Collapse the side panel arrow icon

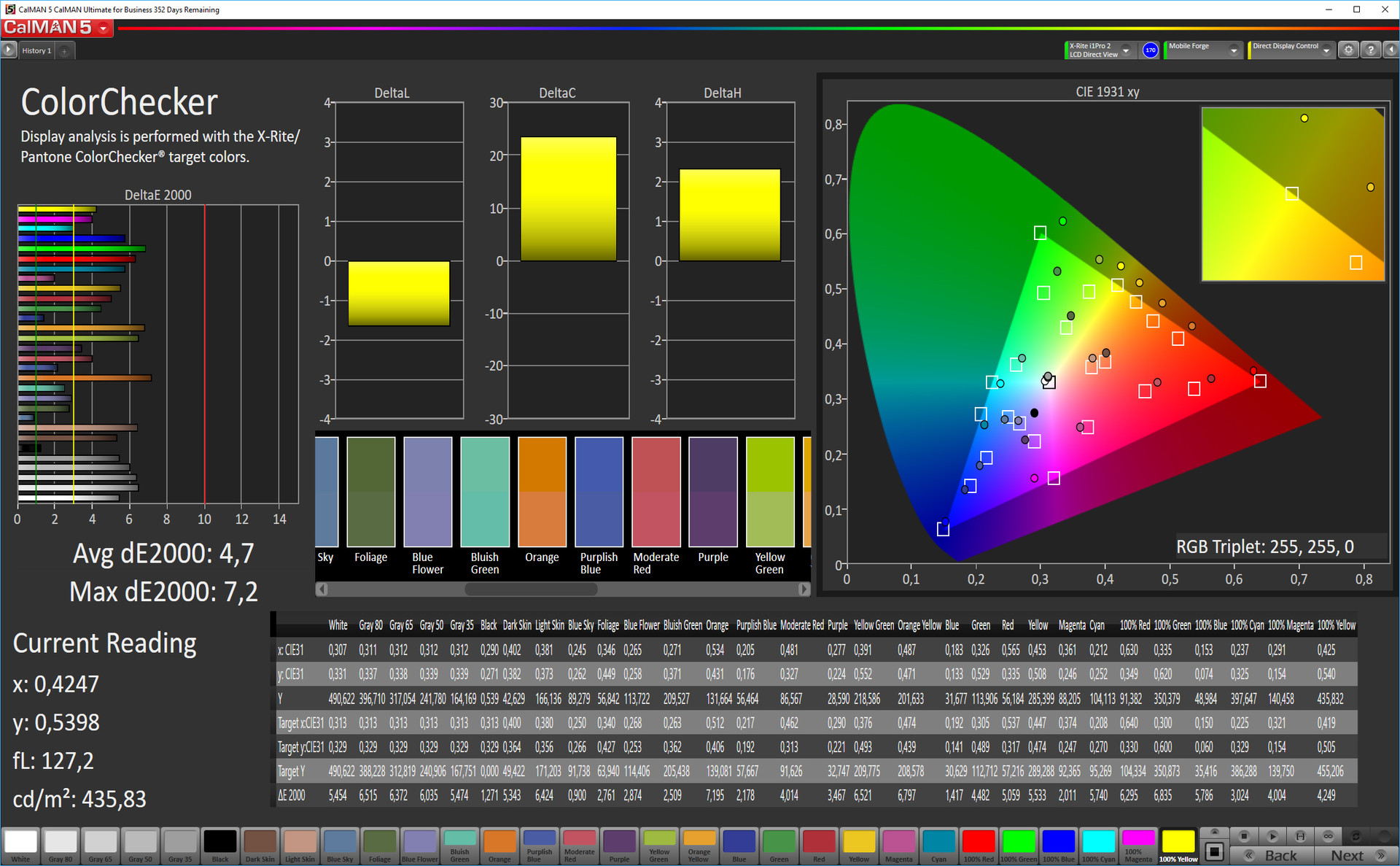click(1391, 50)
